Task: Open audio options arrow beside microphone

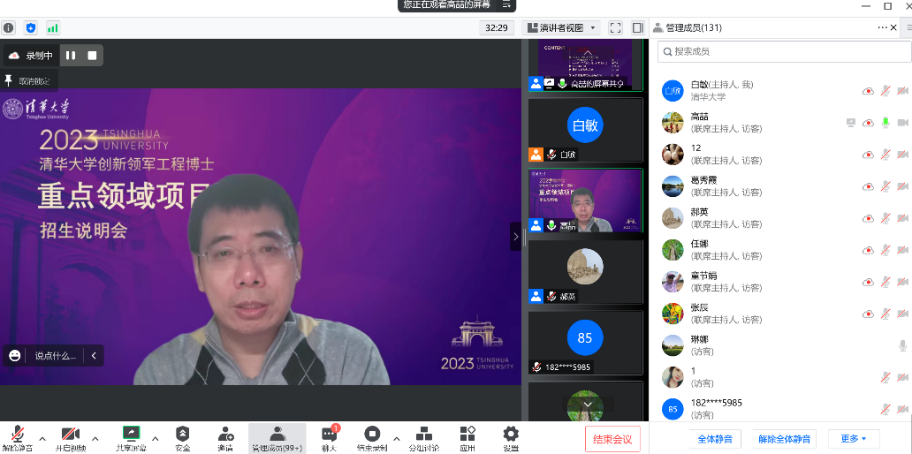Action: (x=42, y=438)
